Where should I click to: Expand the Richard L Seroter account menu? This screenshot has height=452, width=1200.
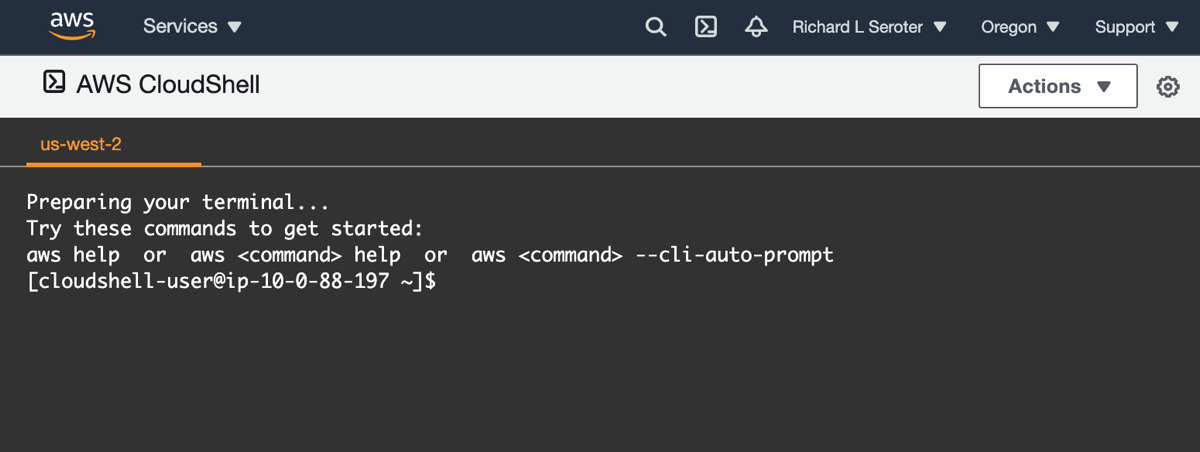click(869, 27)
